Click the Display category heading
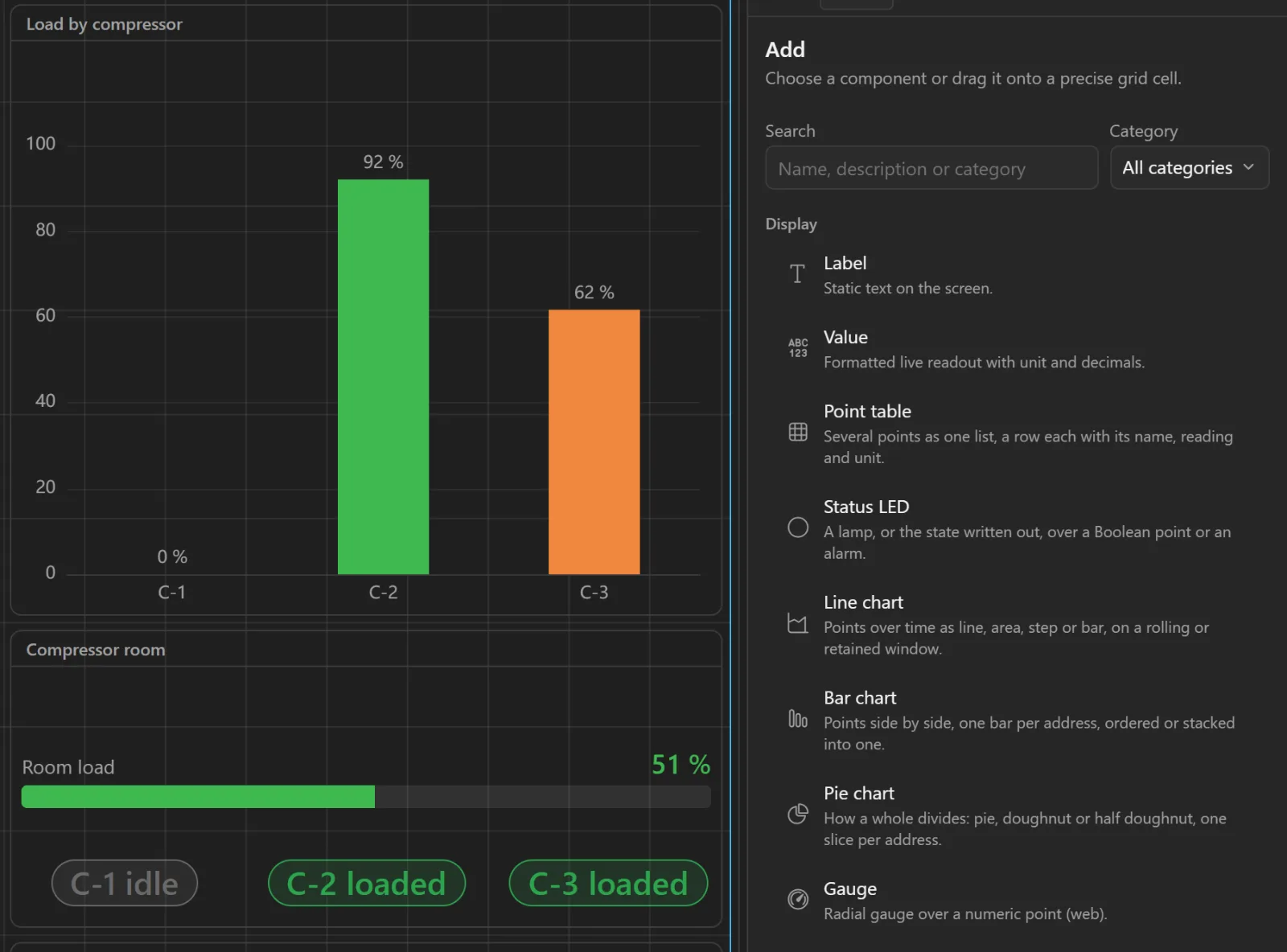The height and width of the screenshot is (952, 1287). point(791,224)
